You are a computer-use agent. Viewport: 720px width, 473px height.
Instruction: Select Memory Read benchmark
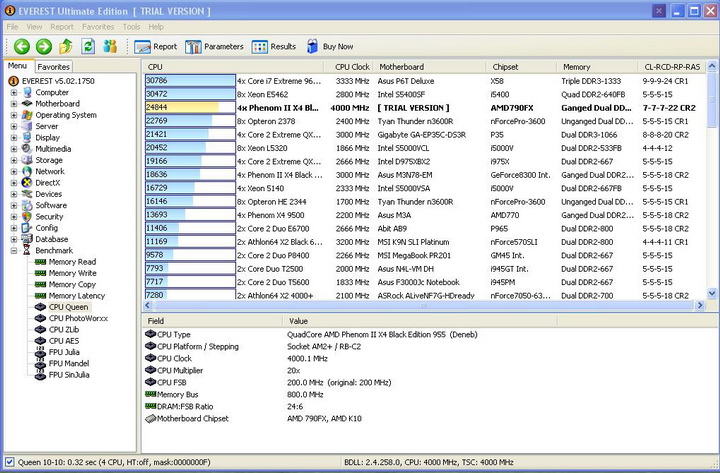(72, 262)
